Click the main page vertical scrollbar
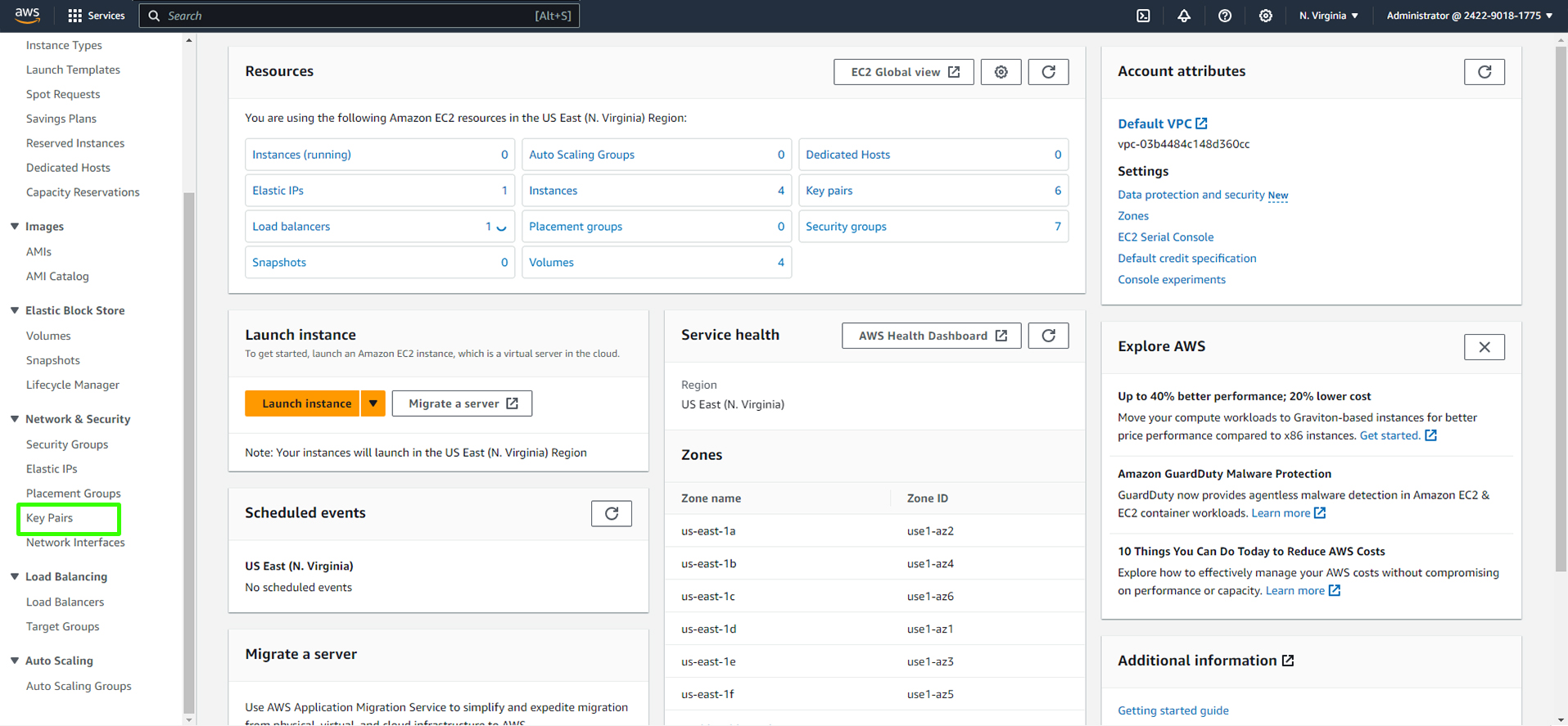This screenshot has width=1568, height=726. 1561,309
